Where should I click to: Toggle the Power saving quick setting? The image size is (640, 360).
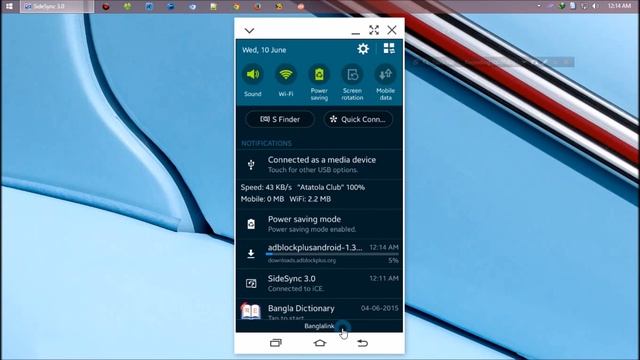pos(319,74)
